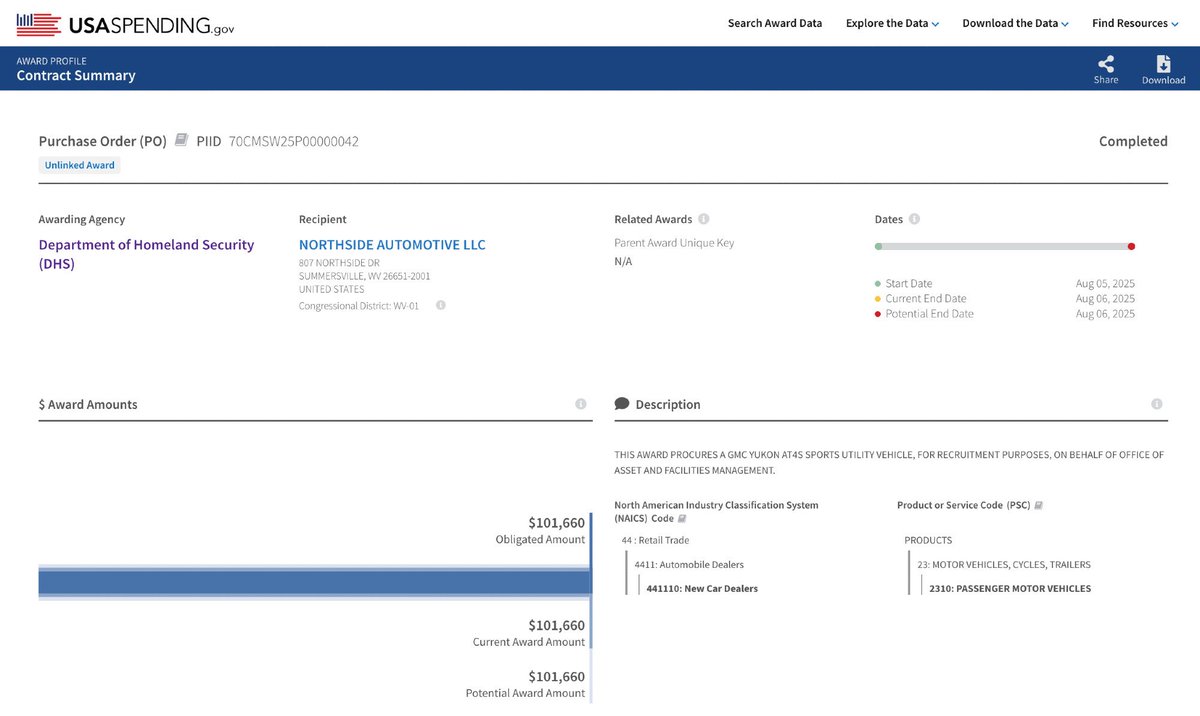Click 44 : Retail Trade NAICS entry

[x=655, y=540]
